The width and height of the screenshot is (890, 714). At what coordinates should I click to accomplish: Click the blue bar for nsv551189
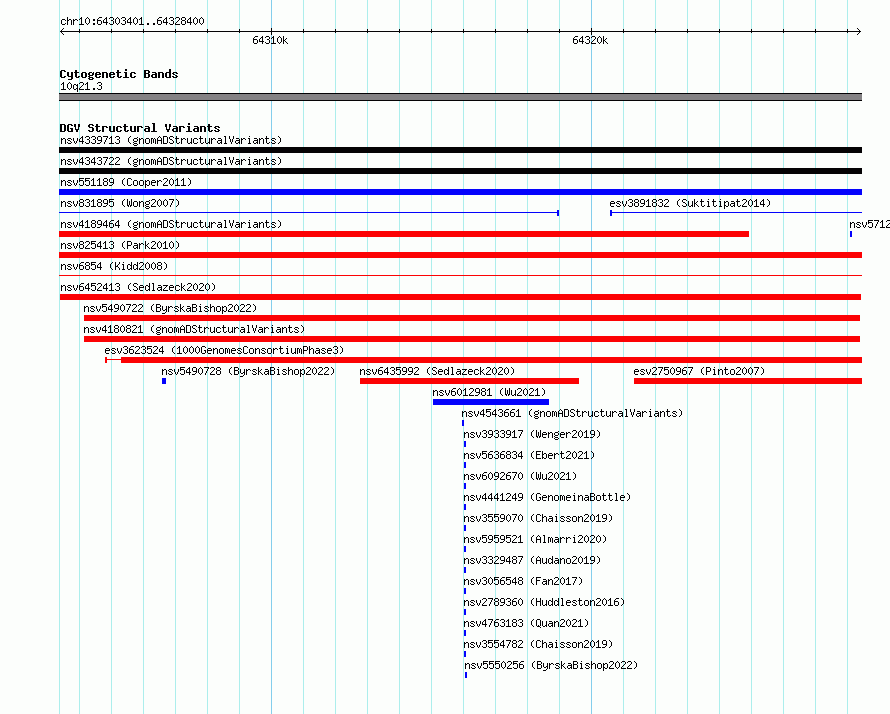(460, 192)
